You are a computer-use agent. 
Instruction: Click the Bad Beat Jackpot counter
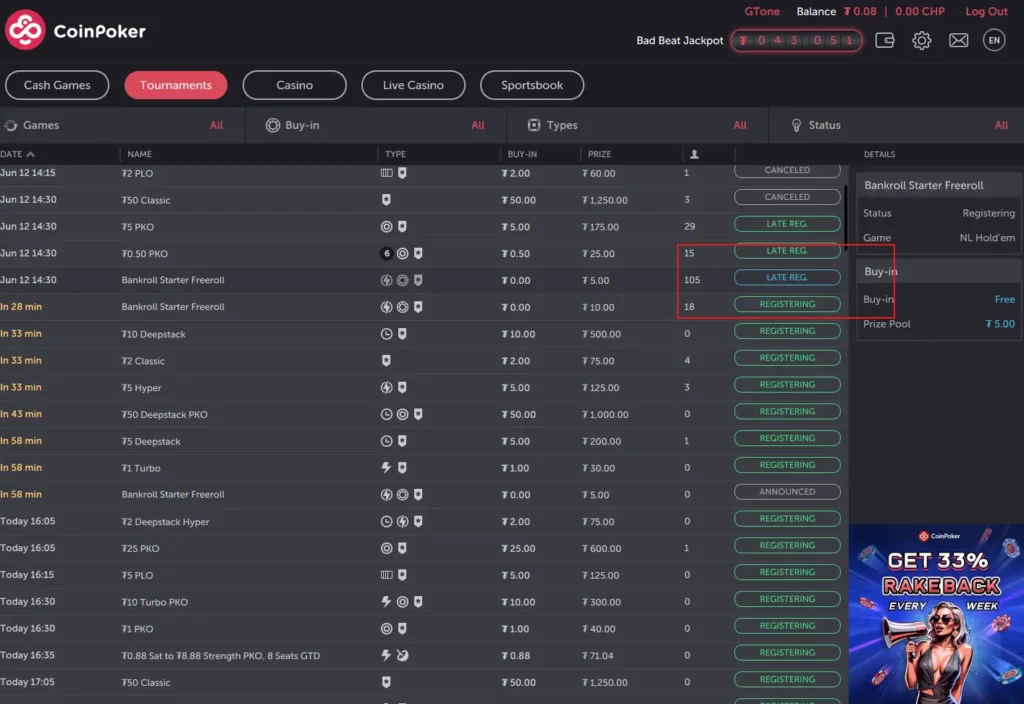pyautogui.click(x=796, y=40)
